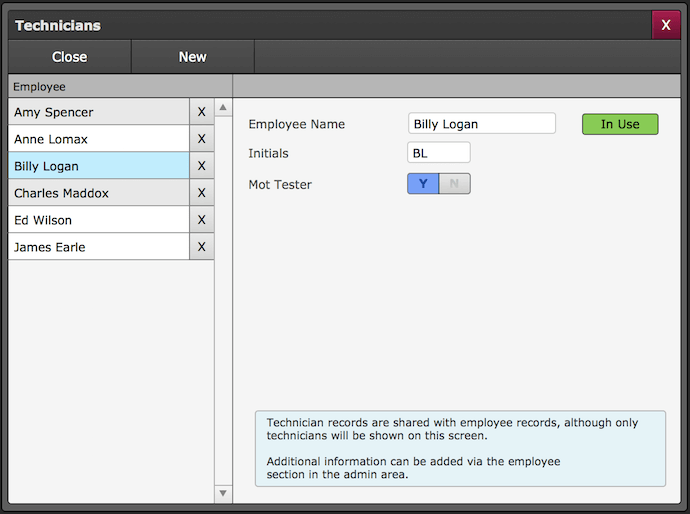Select Charles Maddox from the list
This screenshot has width=690, height=514.
pos(98,193)
